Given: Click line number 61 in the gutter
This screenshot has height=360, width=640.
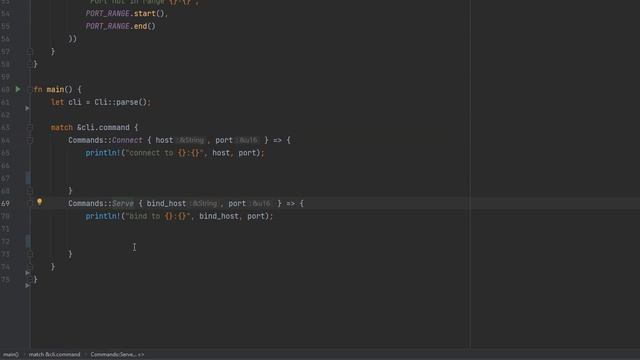Looking at the screenshot, I should click(5, 102).
